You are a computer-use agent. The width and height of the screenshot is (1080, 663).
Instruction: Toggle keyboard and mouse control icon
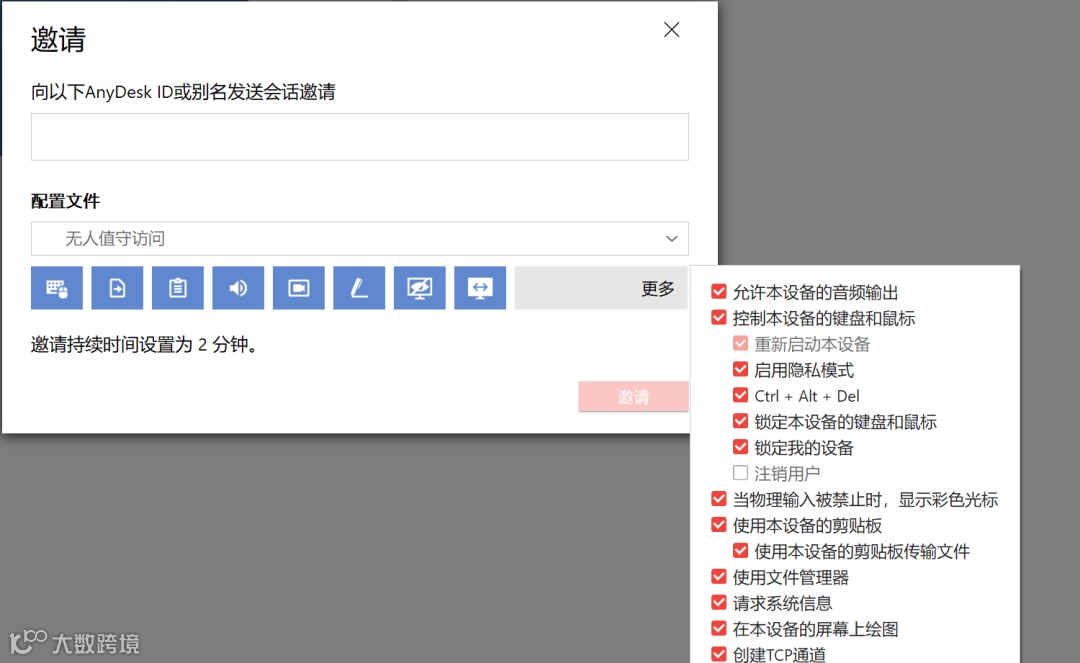[x=56, y=288]
